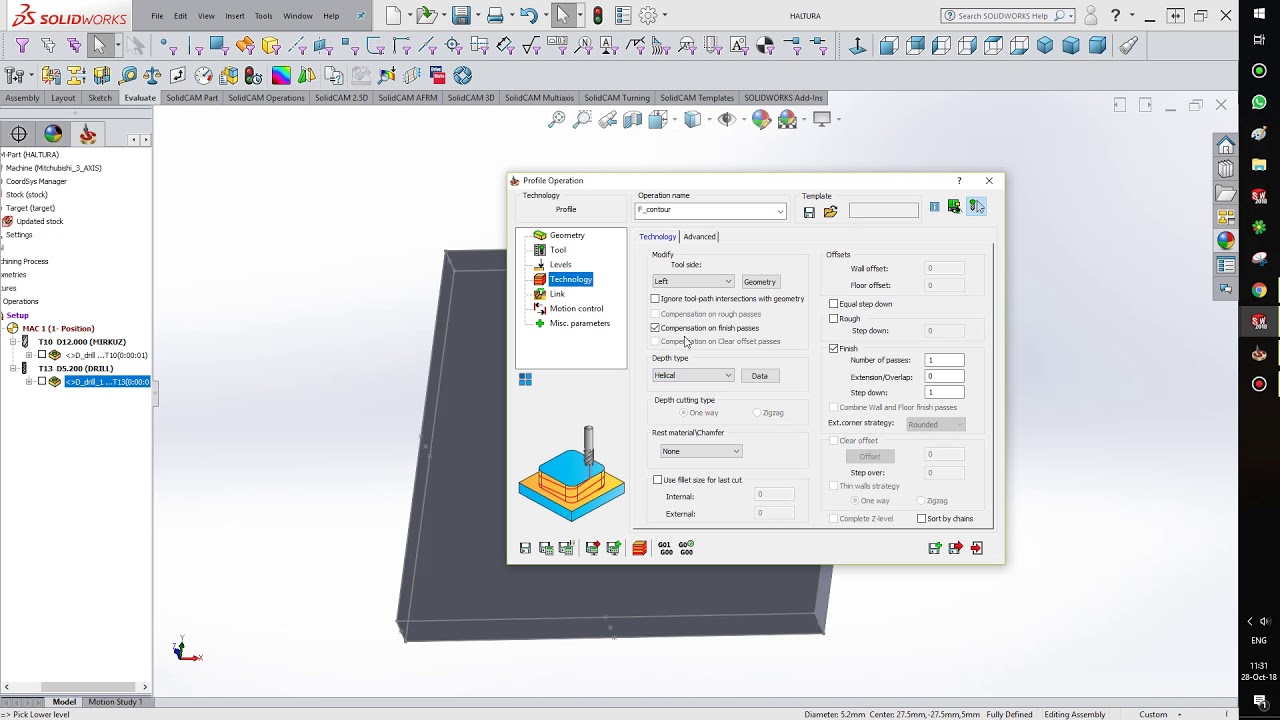Screen dimensions: 1280x720
Task: Switch to SolidCAM Operations tab
Action: [266, 98]
